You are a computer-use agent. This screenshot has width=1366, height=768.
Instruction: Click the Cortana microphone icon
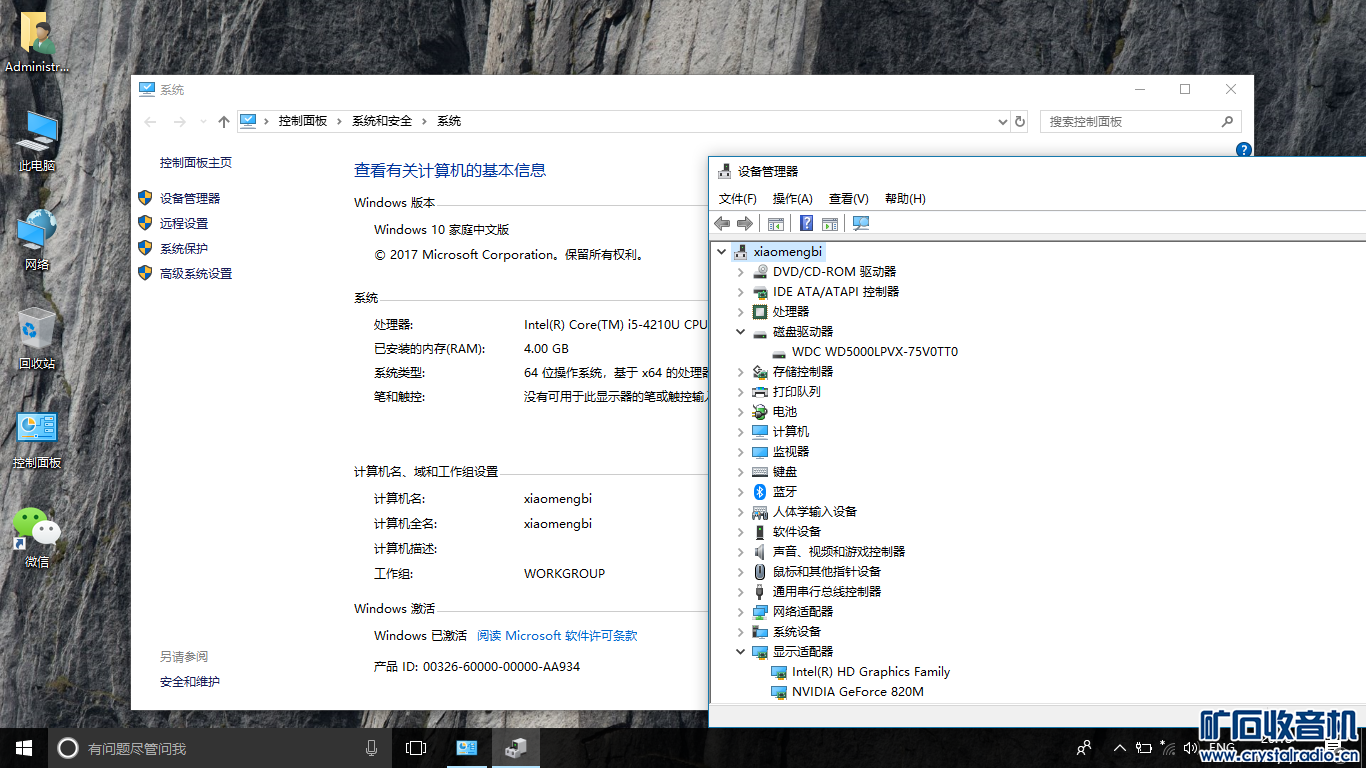tap(371, 748)
